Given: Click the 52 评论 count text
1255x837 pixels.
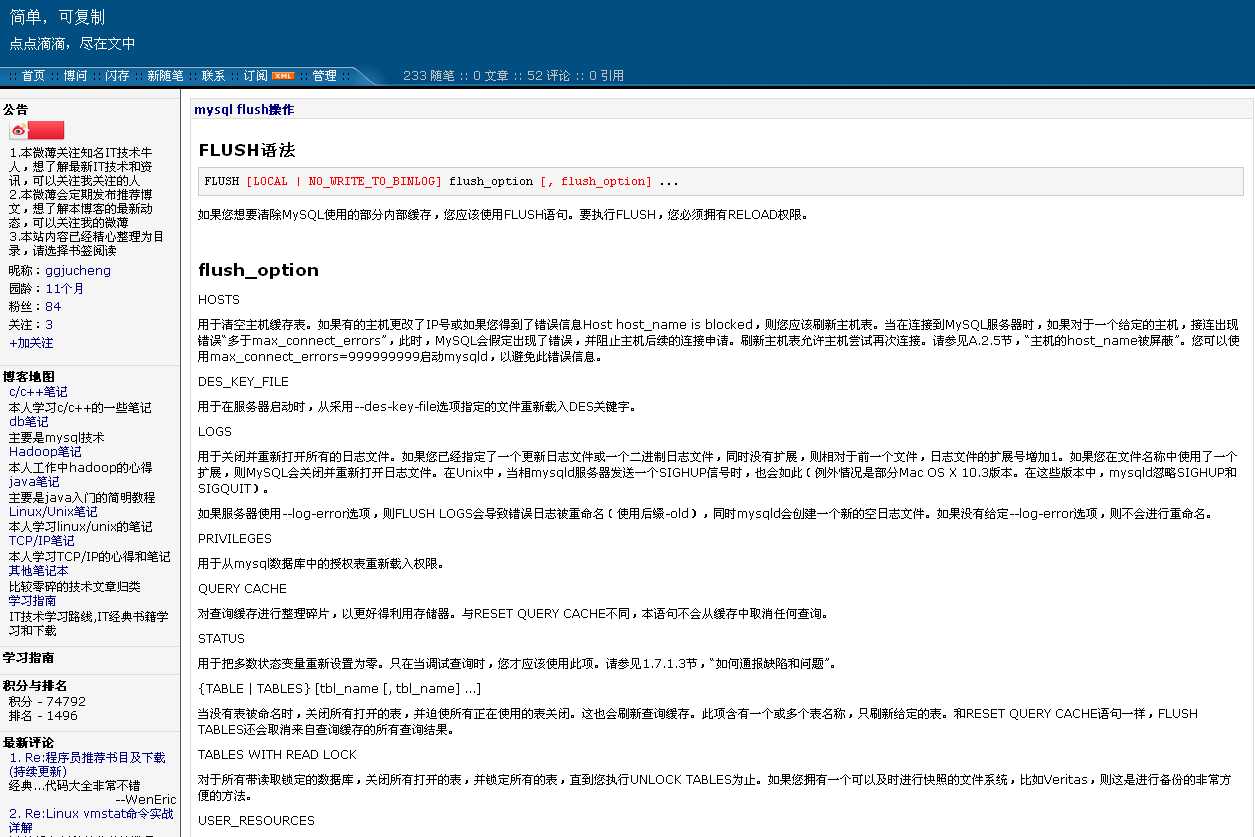Looking at the screenshot, I should click(548, 76).
